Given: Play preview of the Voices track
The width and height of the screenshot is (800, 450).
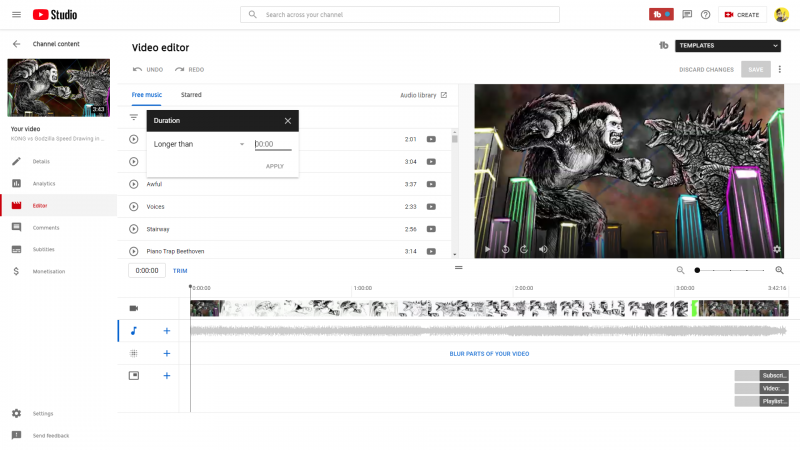Looking at the screenshot, I should point(134,207).
